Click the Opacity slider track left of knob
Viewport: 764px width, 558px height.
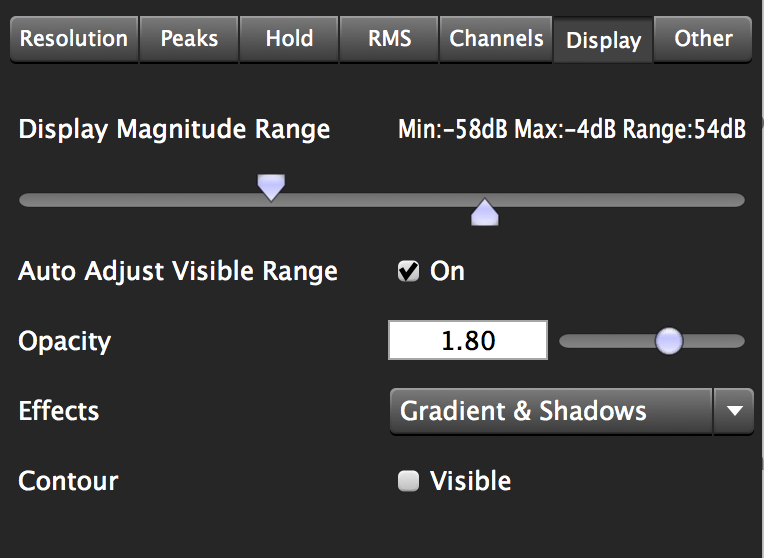(x=607, y=341)
